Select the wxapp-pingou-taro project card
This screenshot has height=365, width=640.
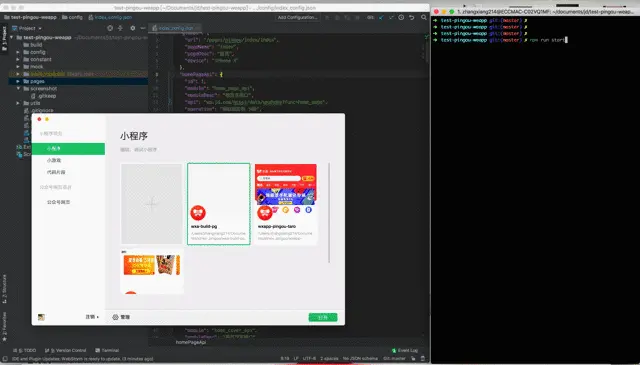[286, 204]
